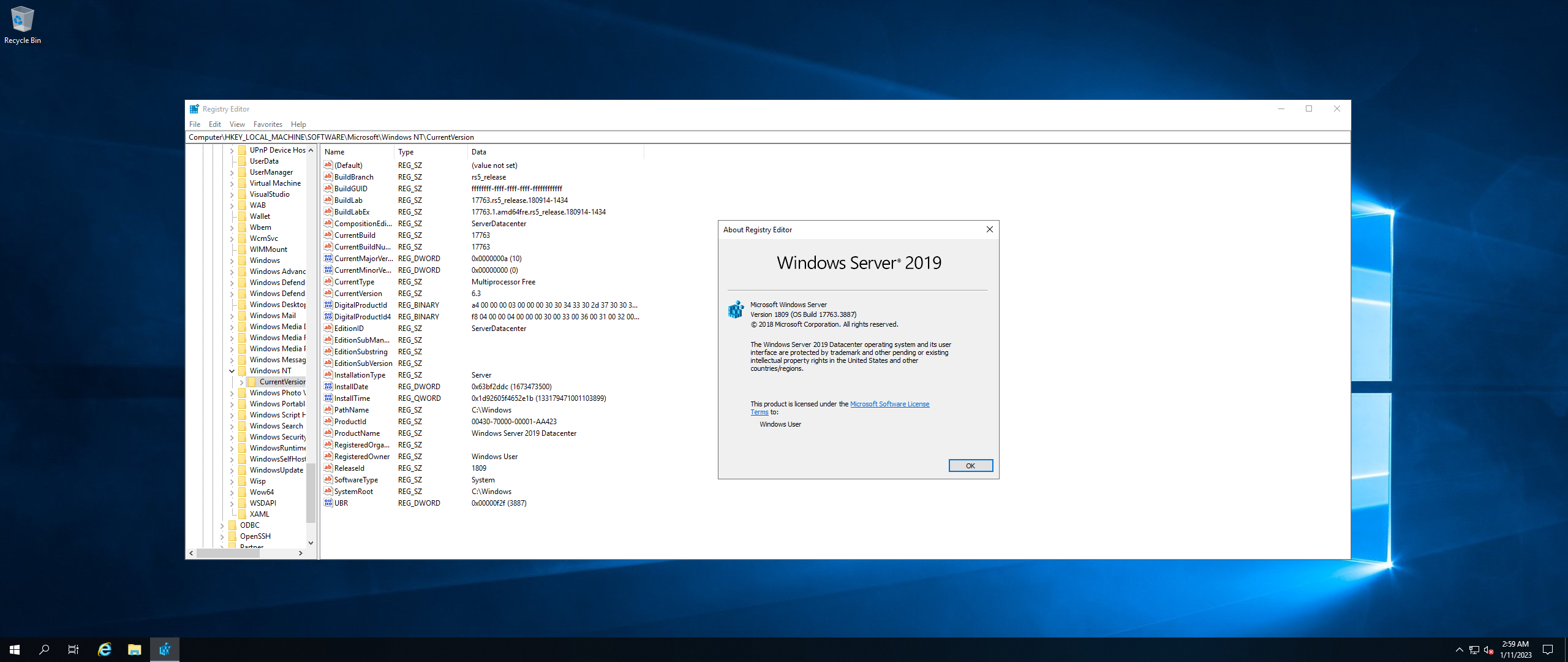Click the regedit icon in About dialog

(x=736, y=310)
